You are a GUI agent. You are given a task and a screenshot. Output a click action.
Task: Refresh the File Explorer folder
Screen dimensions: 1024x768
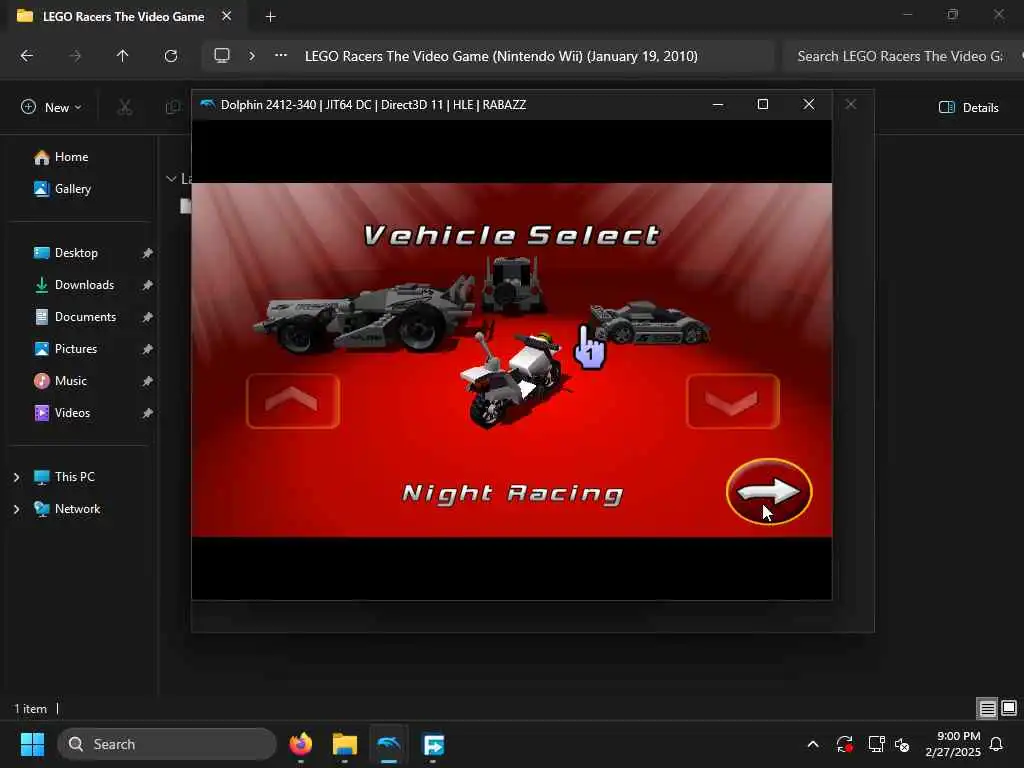pyautogui.click(x=171, y=56)
